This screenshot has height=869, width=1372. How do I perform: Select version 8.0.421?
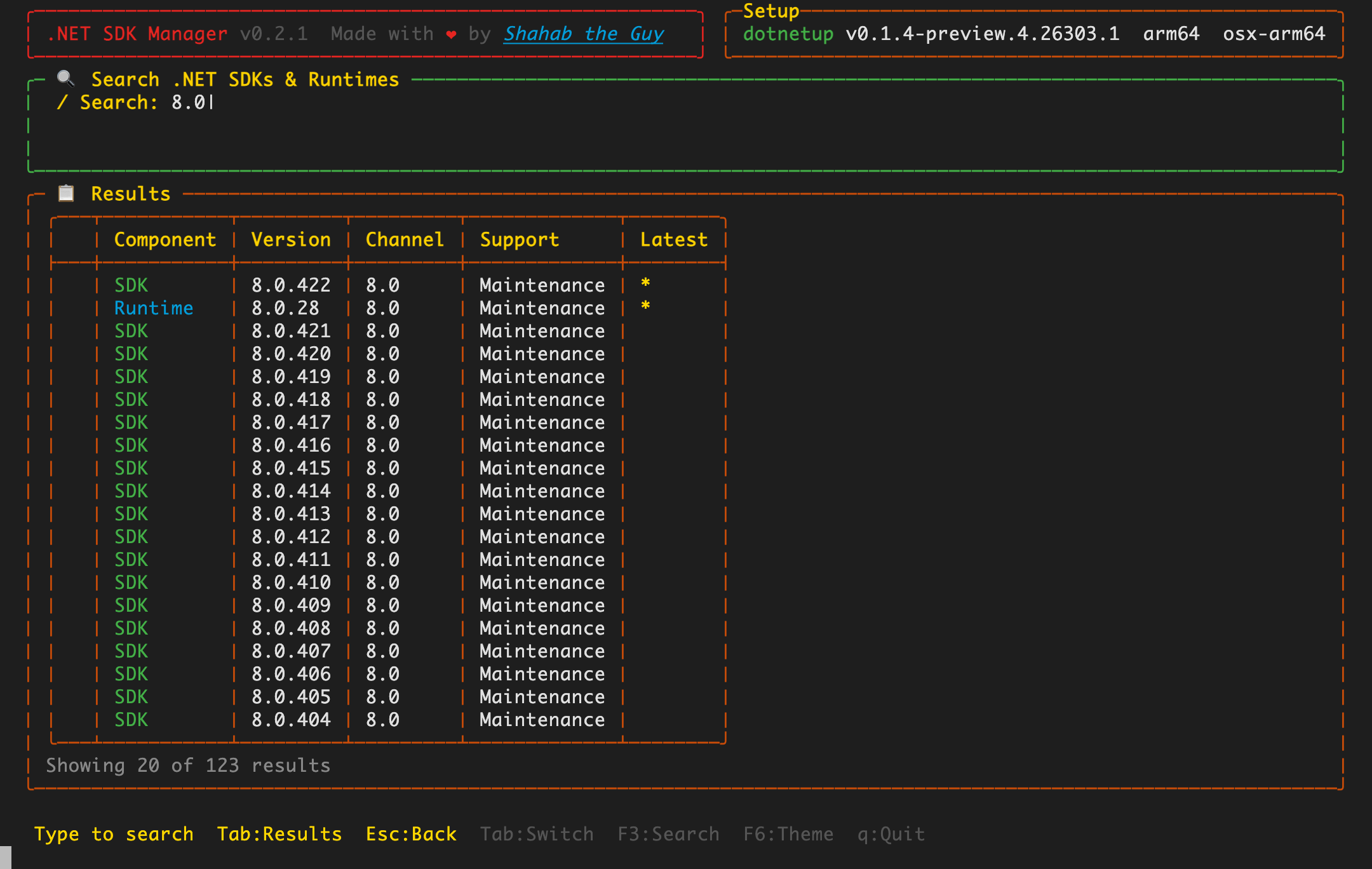click(x=291, y=331)
